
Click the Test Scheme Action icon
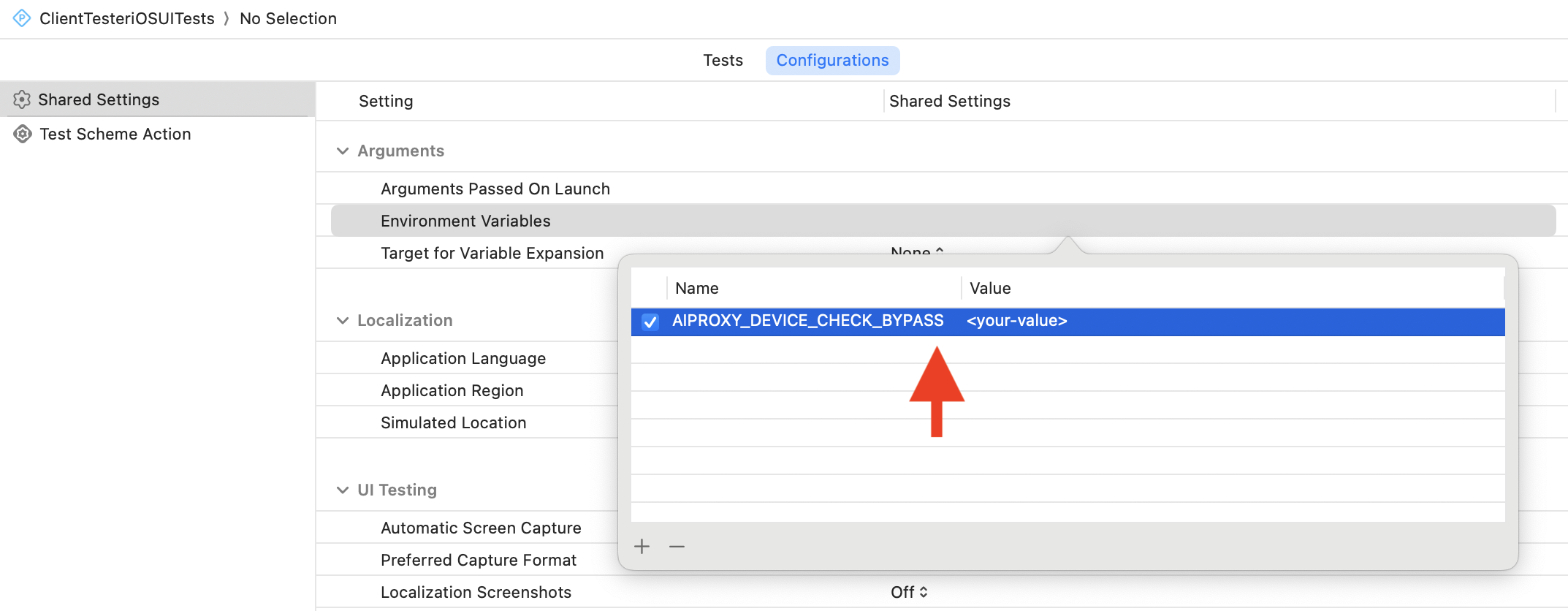point(23,134)
